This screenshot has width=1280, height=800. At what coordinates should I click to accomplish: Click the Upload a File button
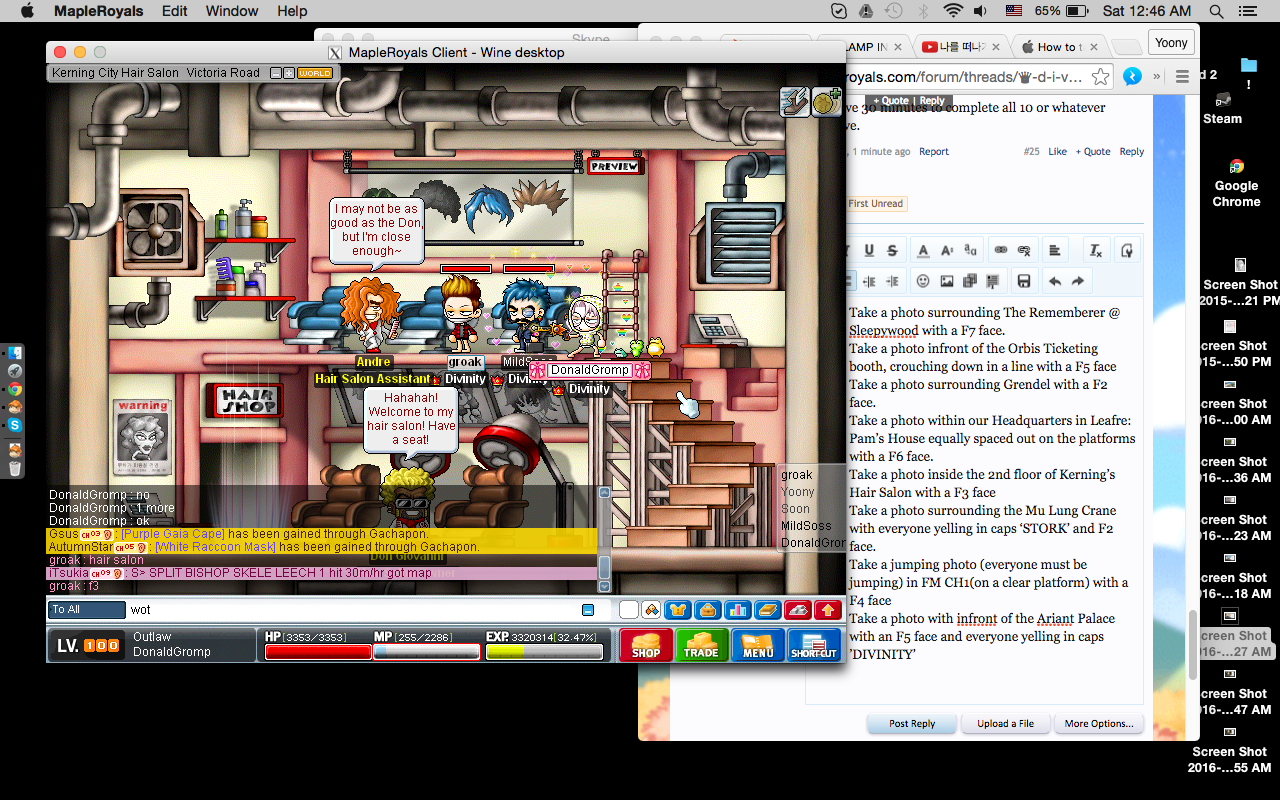click(1006, 723)
